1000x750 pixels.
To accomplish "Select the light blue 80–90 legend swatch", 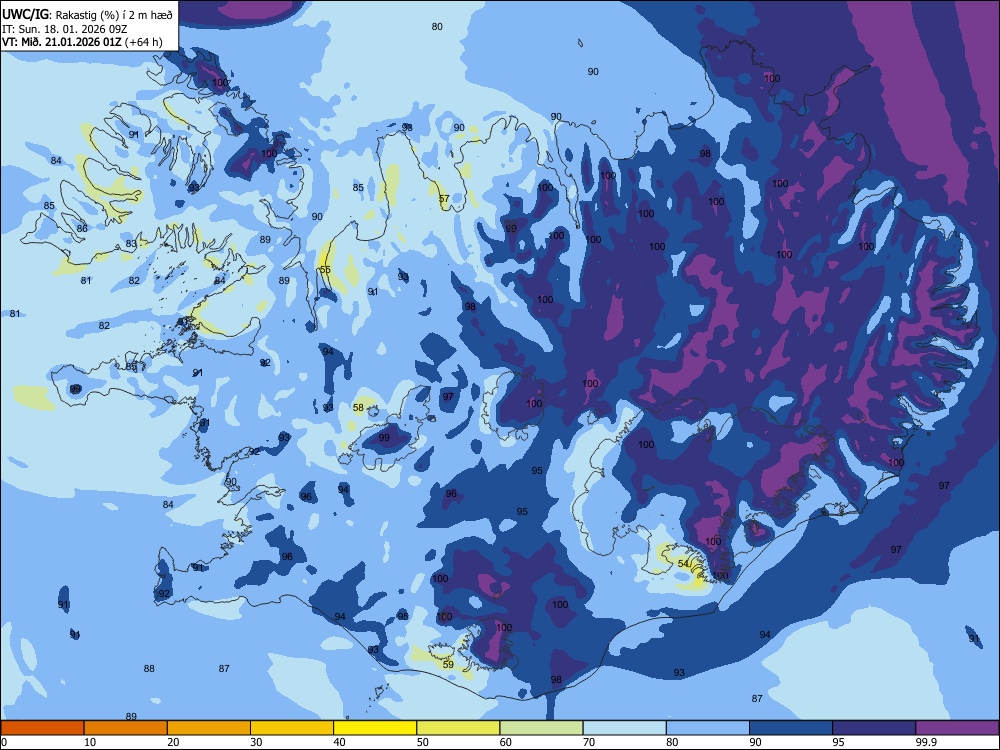I will (708, 728).
